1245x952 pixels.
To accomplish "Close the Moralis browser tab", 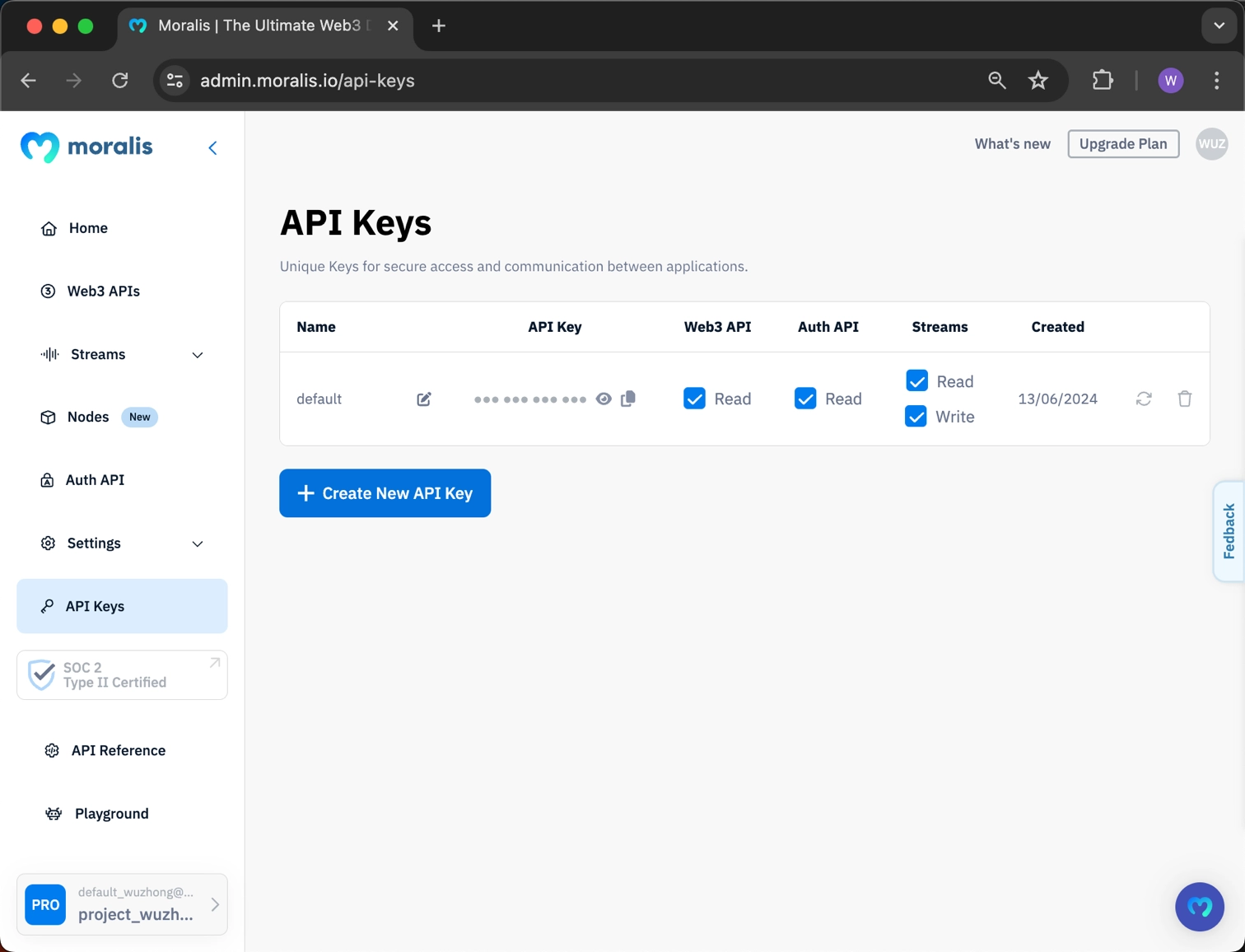I will click(x=393, y=26).
